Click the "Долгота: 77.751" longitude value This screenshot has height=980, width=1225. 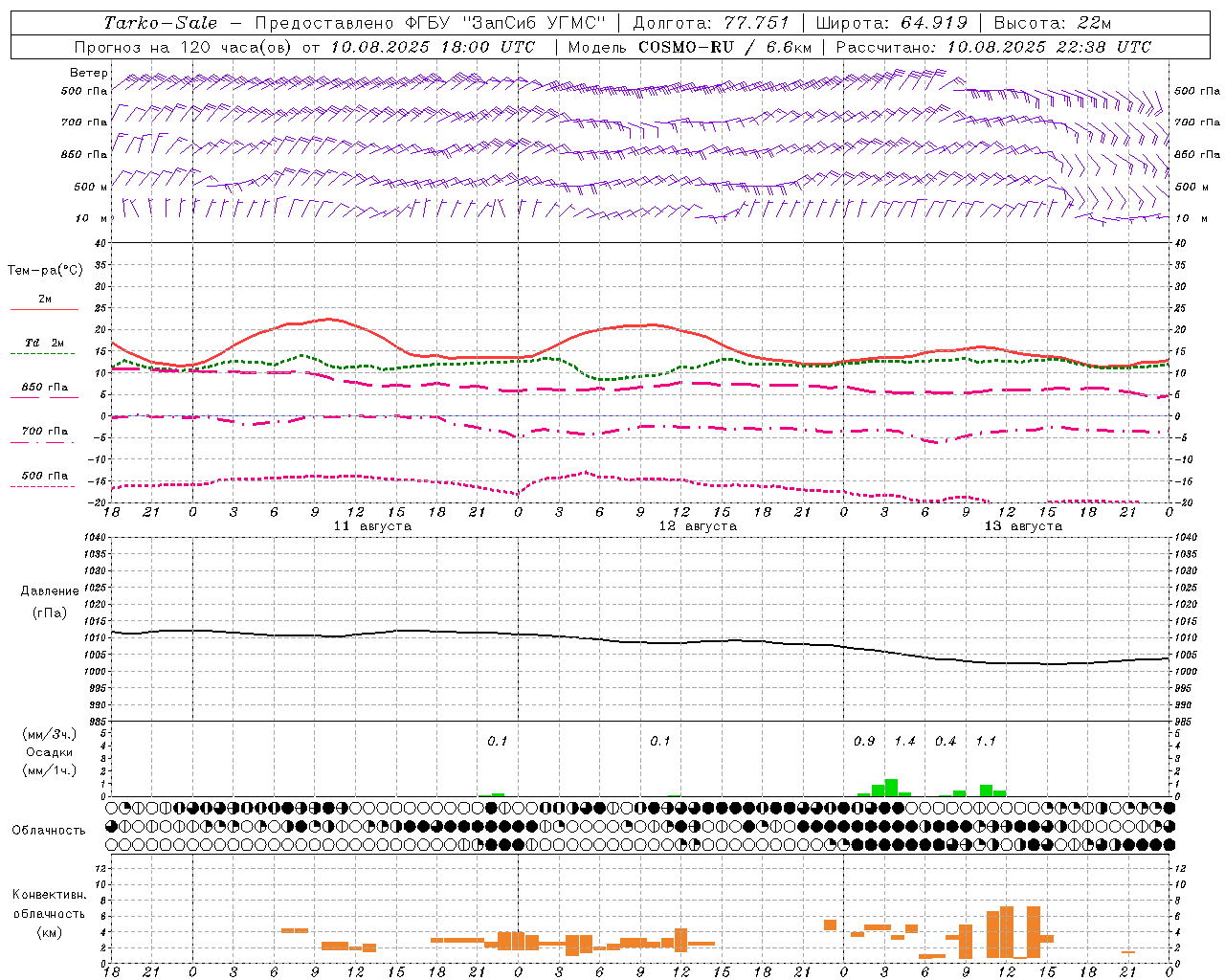point(711,23)
